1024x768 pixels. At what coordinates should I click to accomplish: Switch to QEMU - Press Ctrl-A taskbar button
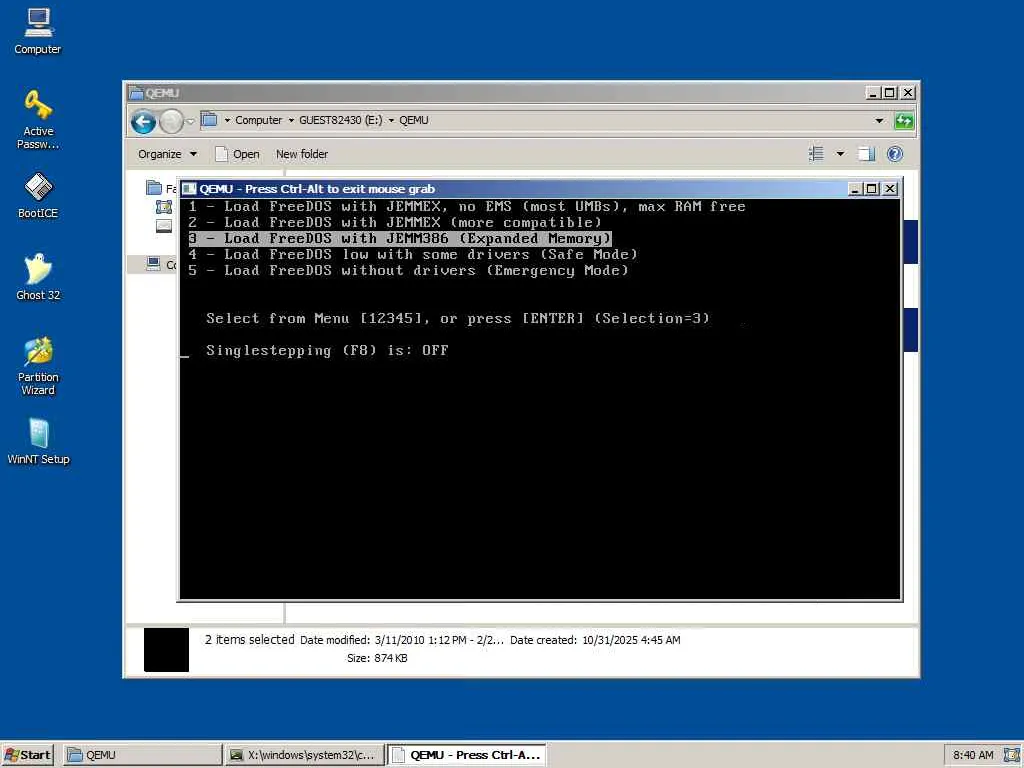[467, 755]
